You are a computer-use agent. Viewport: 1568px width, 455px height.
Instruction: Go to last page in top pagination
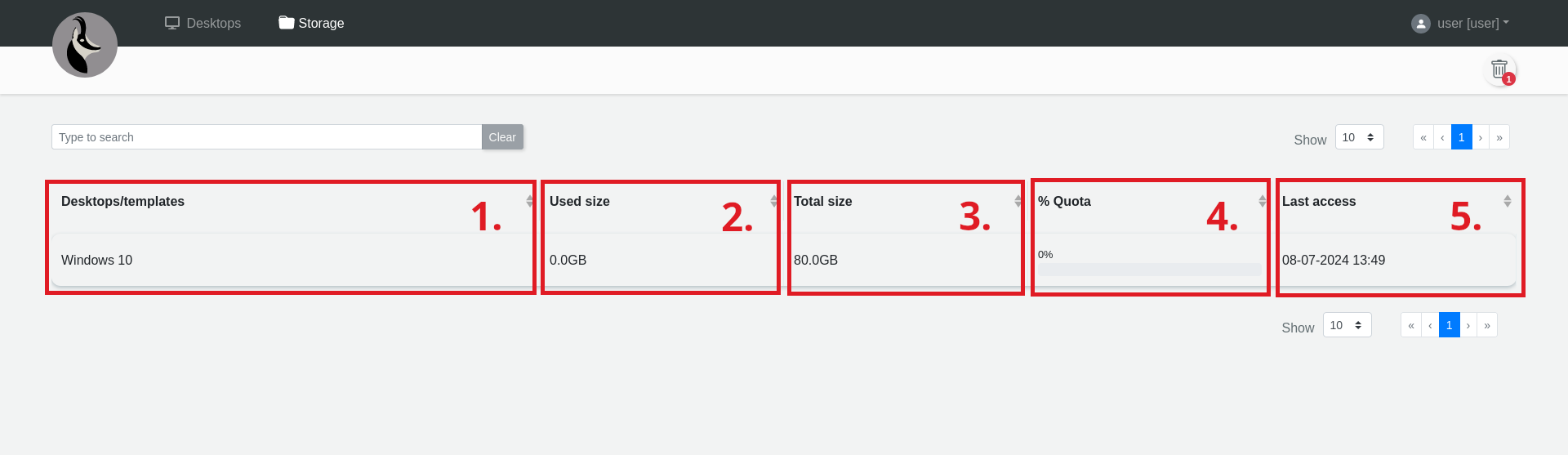coord(1499,137)
